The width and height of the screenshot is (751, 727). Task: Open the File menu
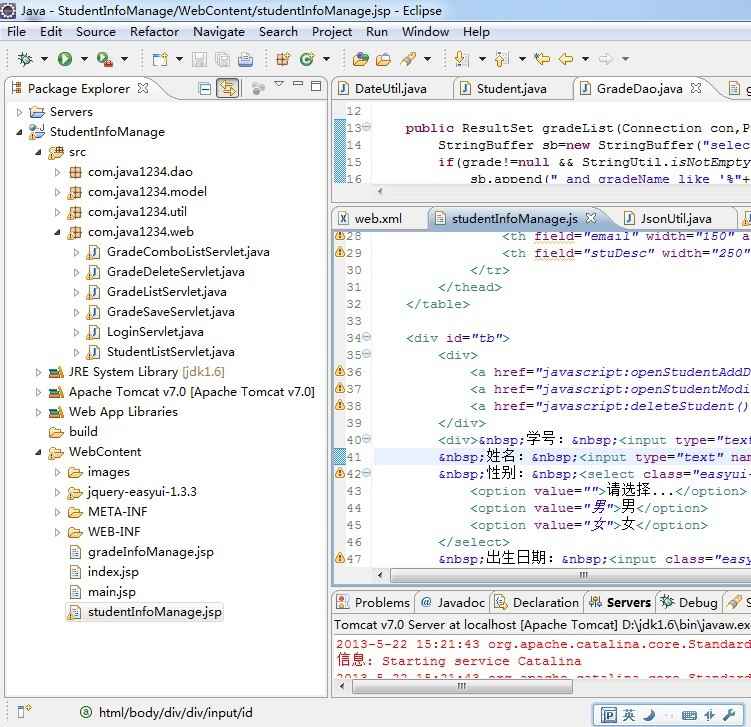[16, 32]
